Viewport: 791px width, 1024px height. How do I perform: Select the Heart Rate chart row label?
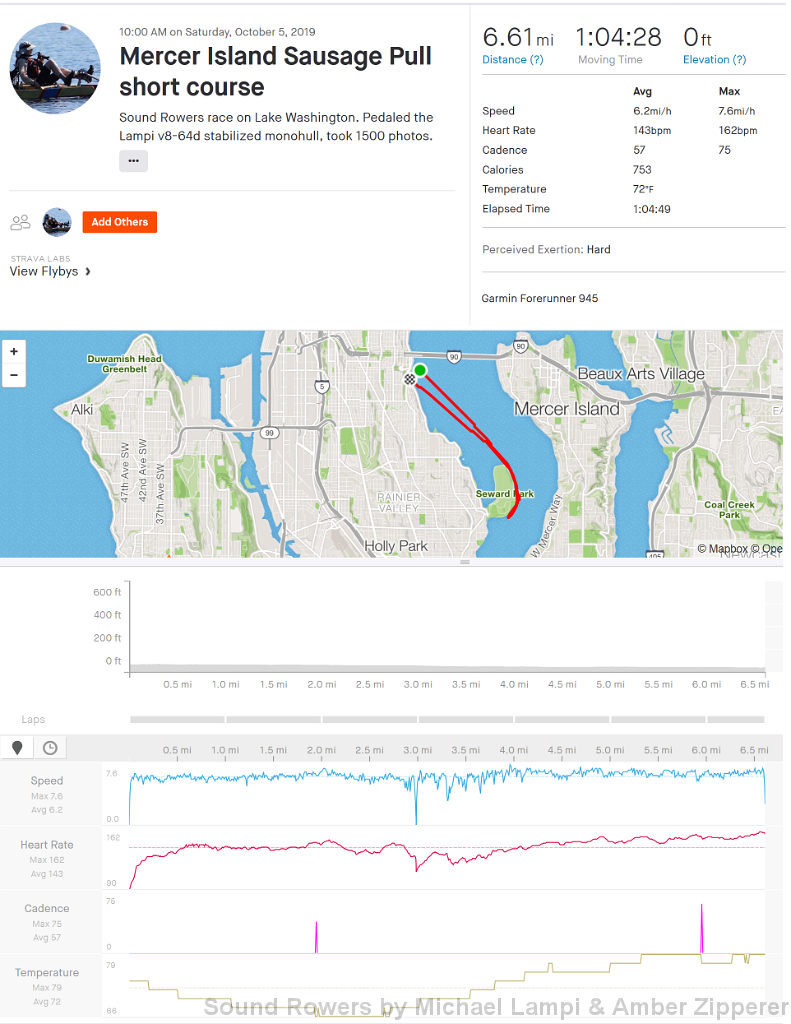pyautogui.click(x=47, y=845)
